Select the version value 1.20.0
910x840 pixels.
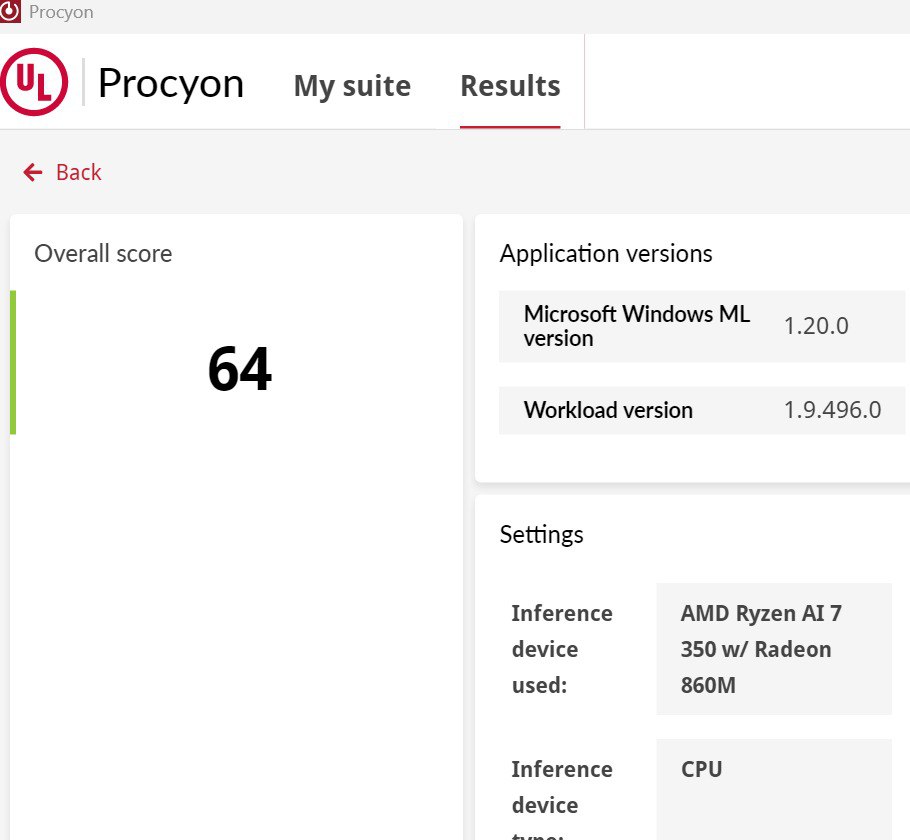816,326
